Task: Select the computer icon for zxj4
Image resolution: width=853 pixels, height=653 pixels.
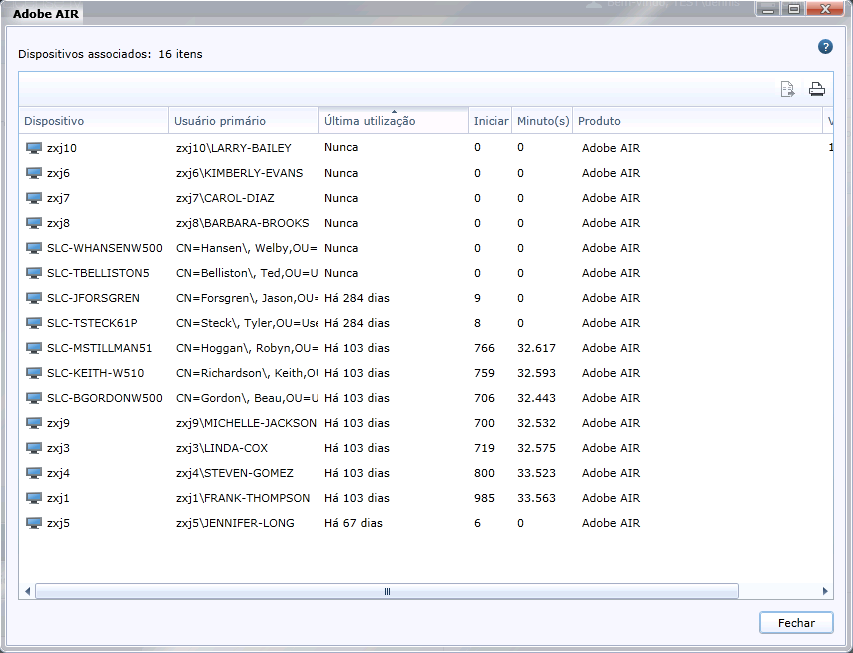Action: tap(34, 473)
